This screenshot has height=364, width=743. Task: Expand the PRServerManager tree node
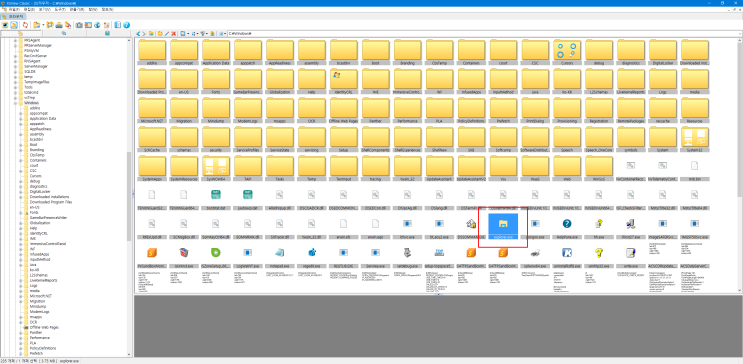pyautogui.click(x=15, y=46)
